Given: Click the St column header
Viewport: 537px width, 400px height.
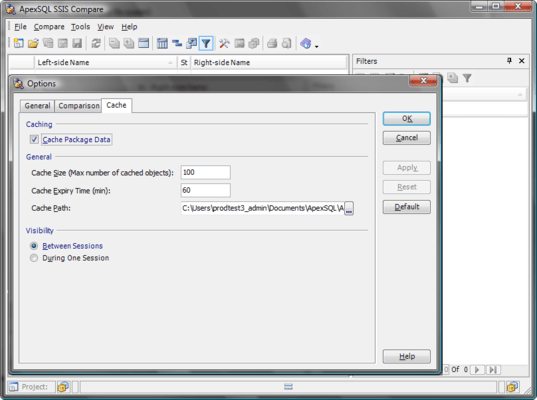Looking at the screenshot, I should [x=184, y=63].
